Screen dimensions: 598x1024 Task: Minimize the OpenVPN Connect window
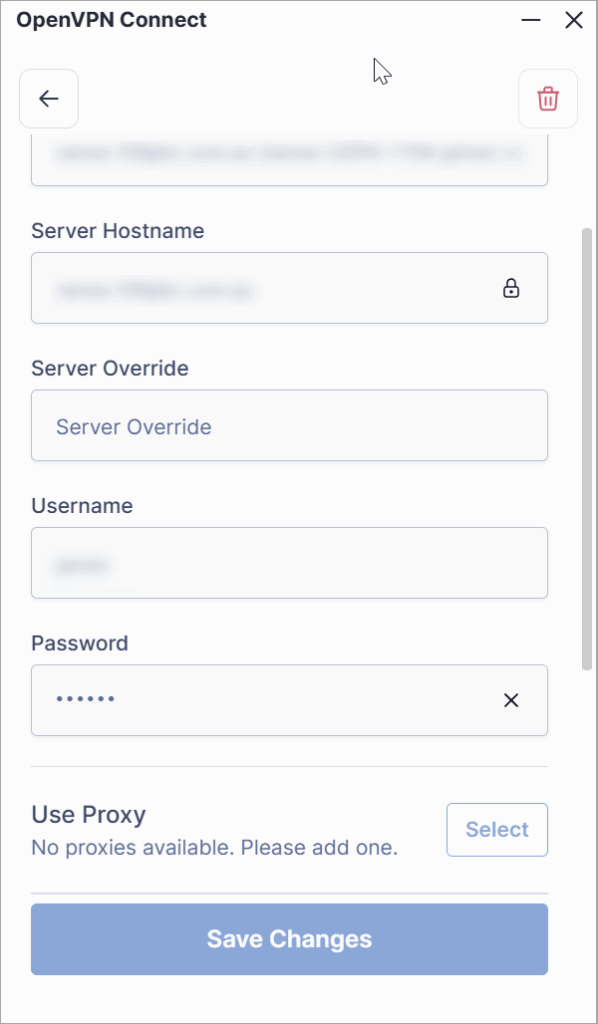click(531, 20)
